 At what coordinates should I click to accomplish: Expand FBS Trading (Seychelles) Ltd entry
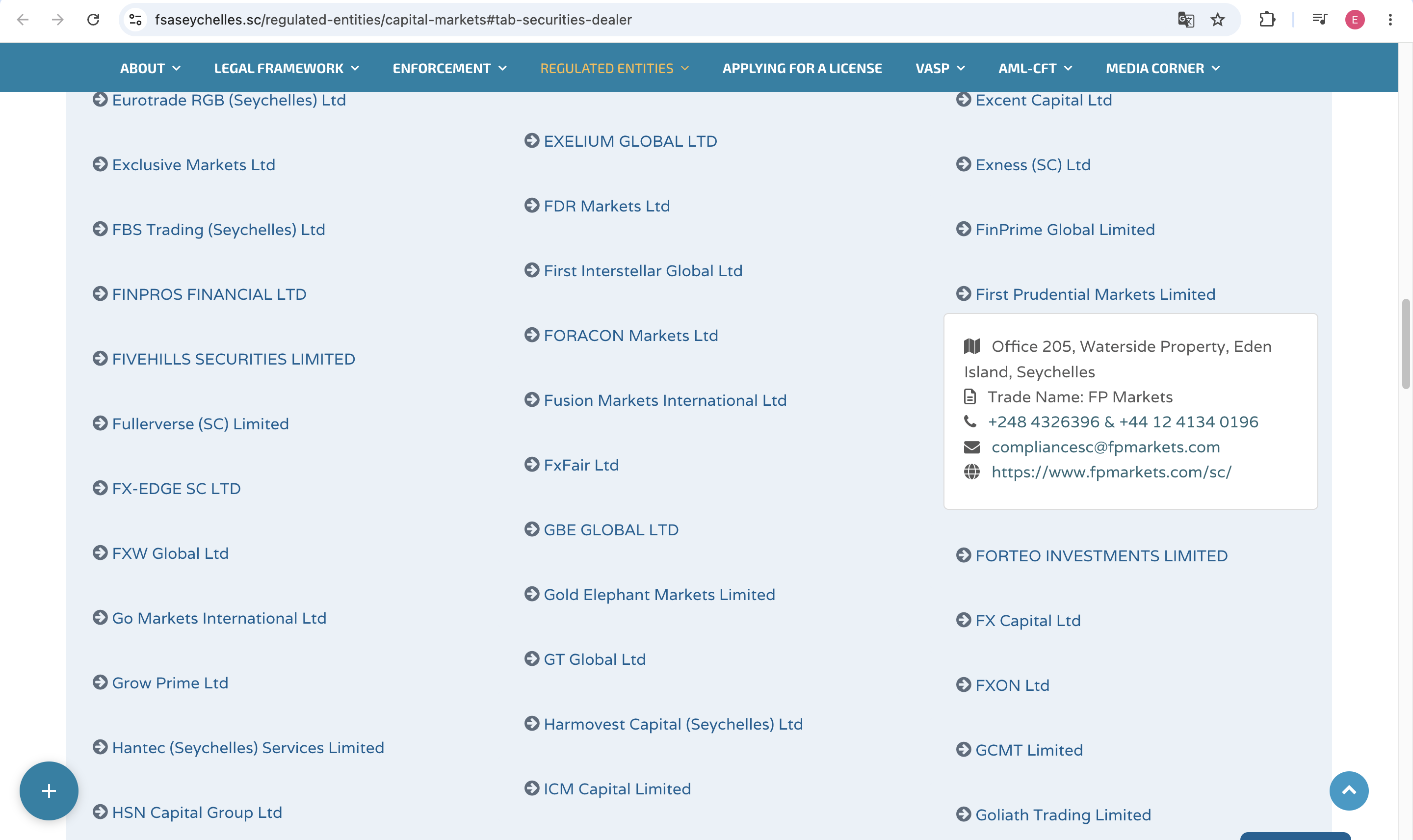click(218, 230)
